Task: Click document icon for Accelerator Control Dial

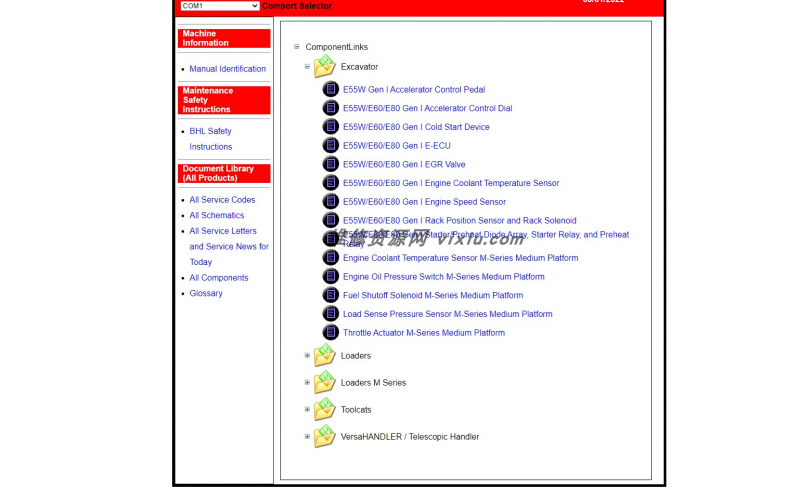Action: click(x=331, y=108)
